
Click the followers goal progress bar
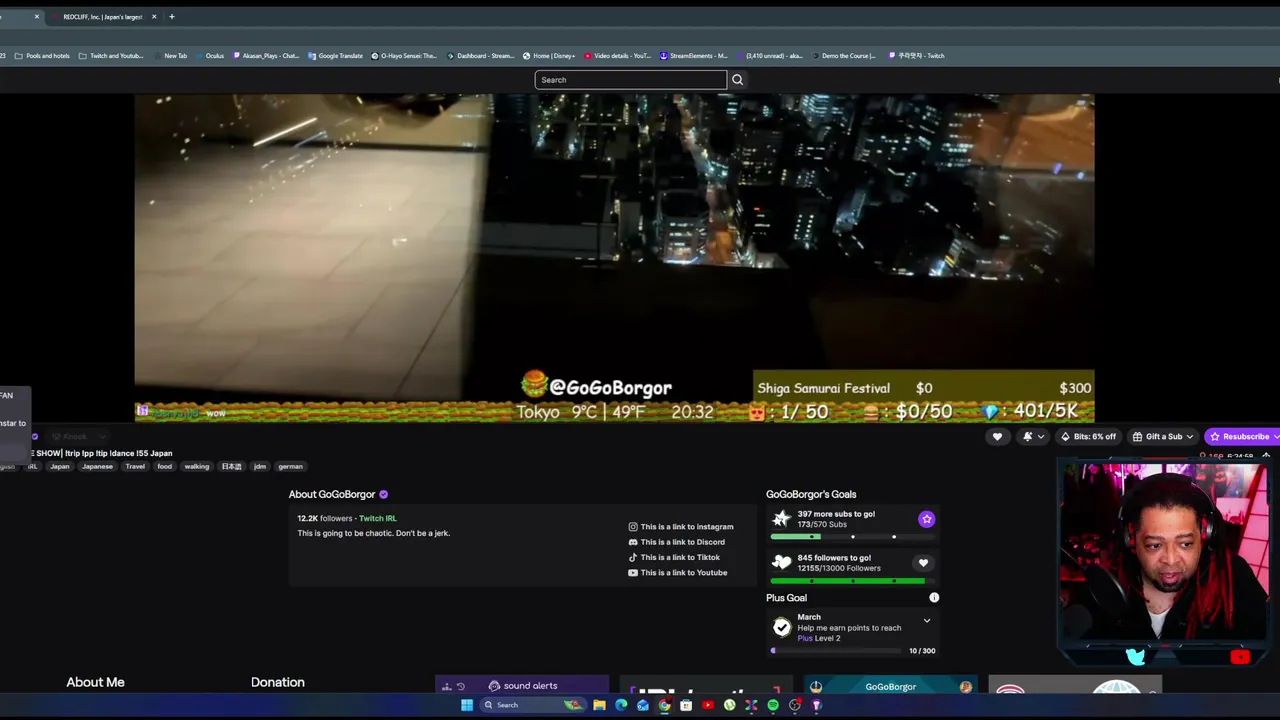coord(853,580)
